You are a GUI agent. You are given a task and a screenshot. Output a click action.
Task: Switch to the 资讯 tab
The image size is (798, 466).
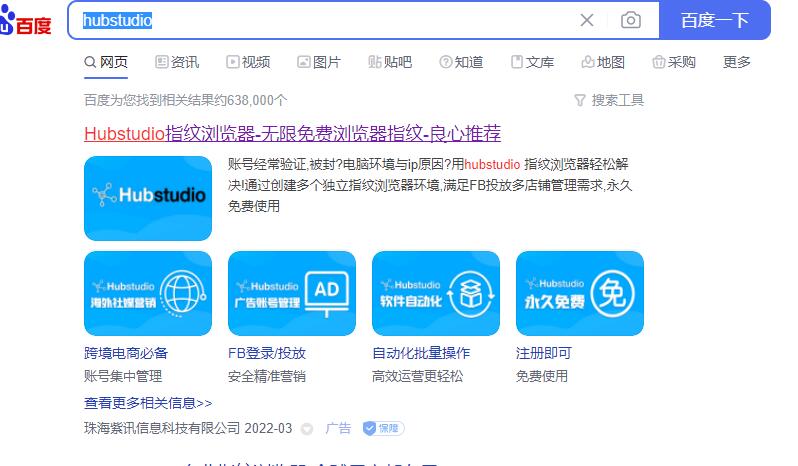pyautogui.click(x=177, y=62)
